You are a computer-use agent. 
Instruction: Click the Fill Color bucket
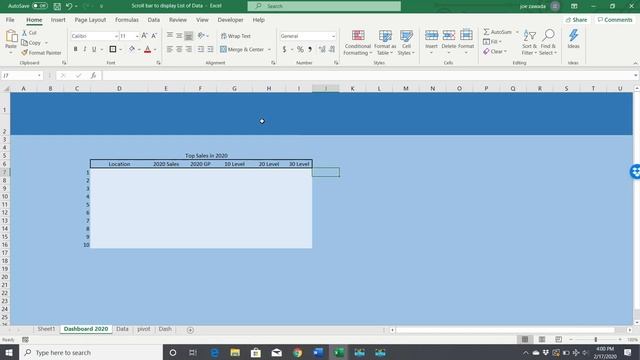point(132,49)
